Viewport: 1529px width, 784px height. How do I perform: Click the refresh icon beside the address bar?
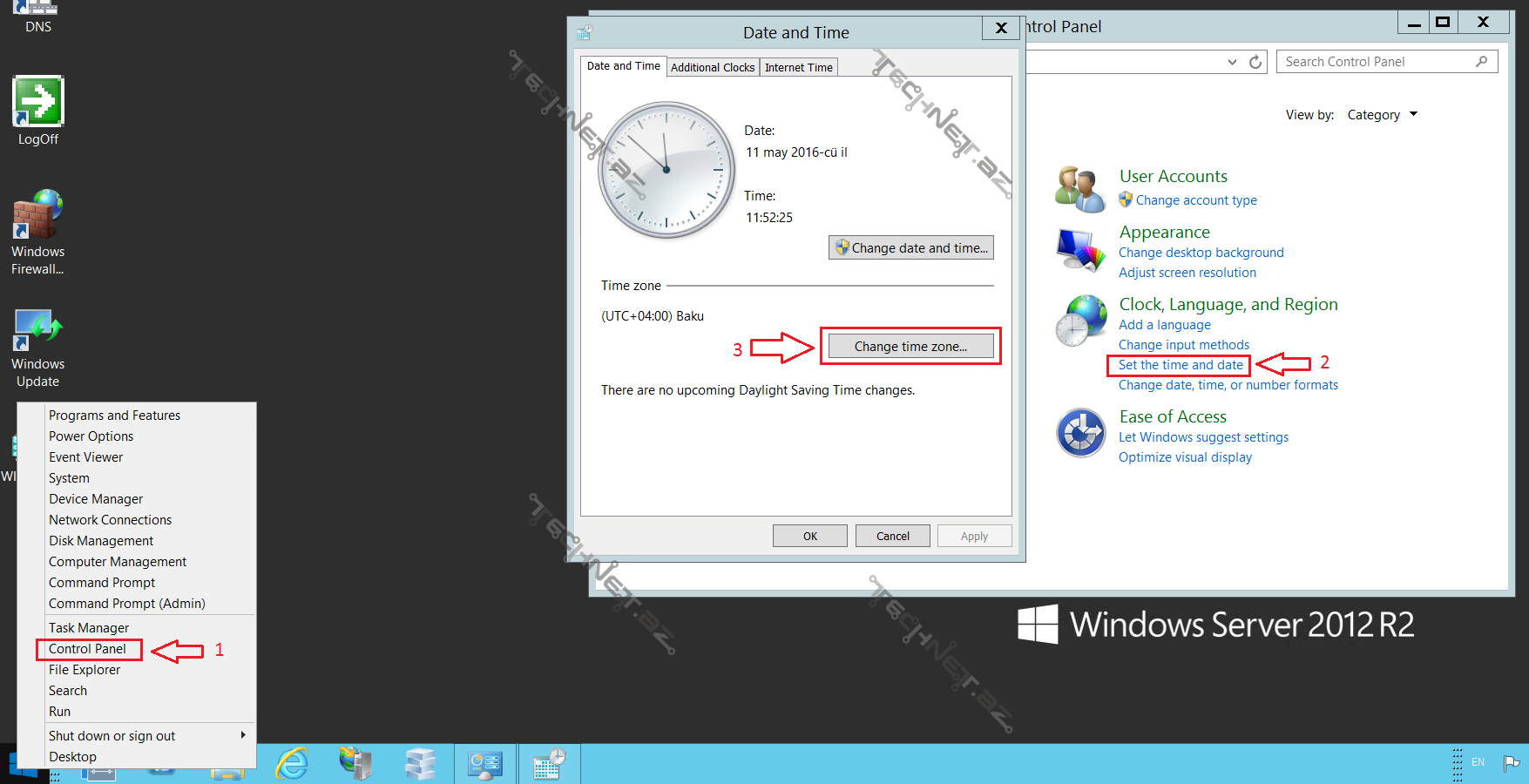tap(1255, 62)
